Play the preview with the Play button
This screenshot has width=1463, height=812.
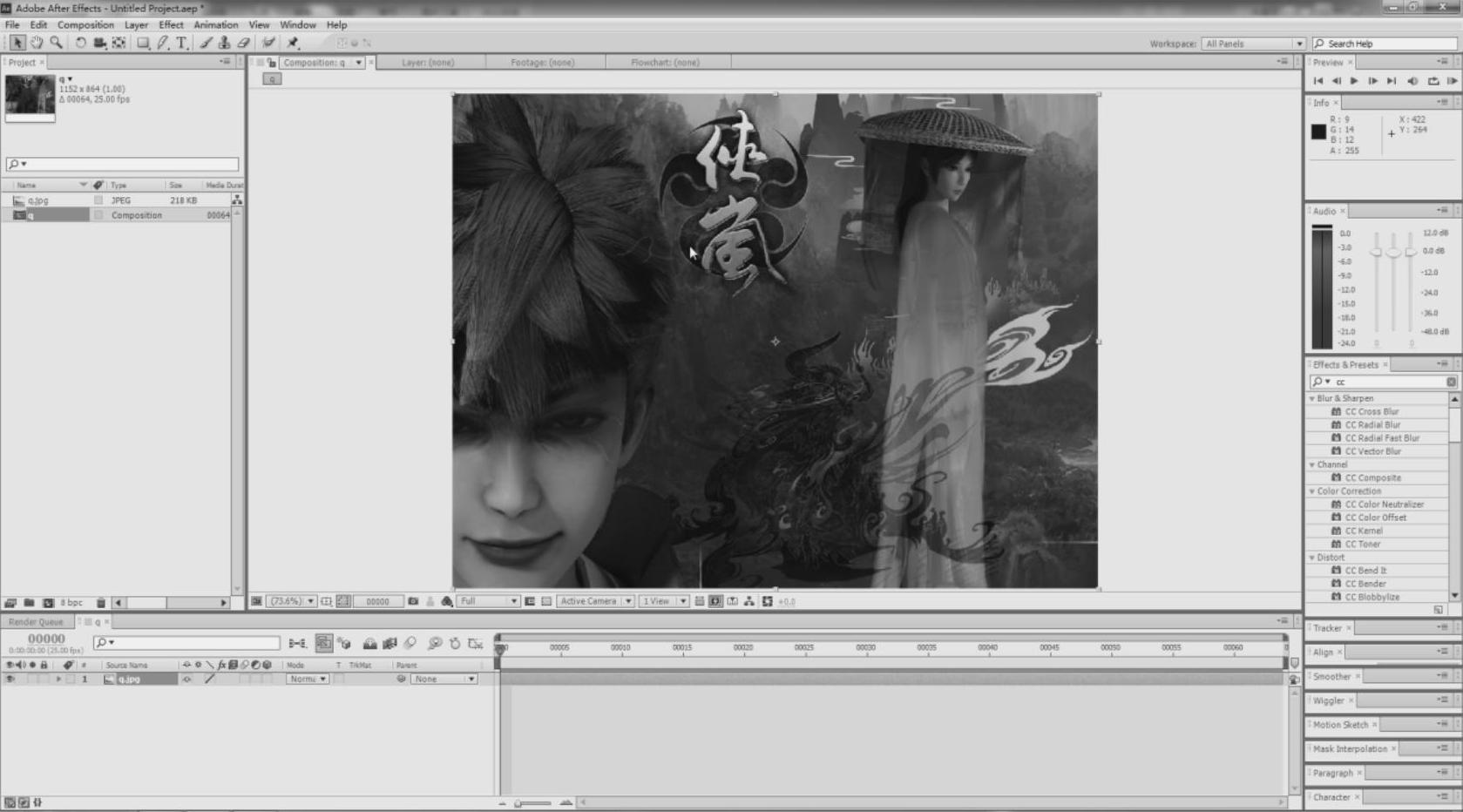coord(1354,81)
